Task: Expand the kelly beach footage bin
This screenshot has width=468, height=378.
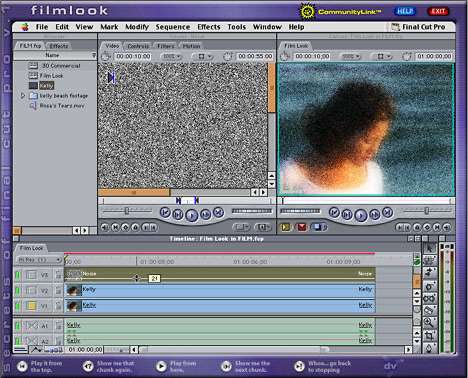Action: [x=23, y=96]
